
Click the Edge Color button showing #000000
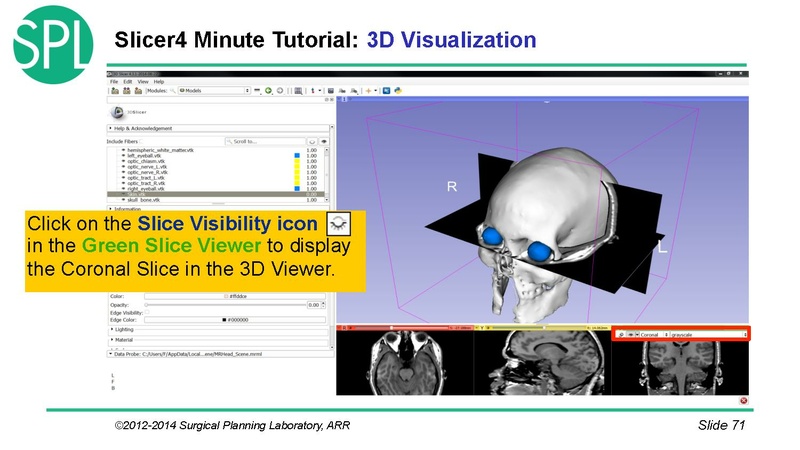pos(235,320)
